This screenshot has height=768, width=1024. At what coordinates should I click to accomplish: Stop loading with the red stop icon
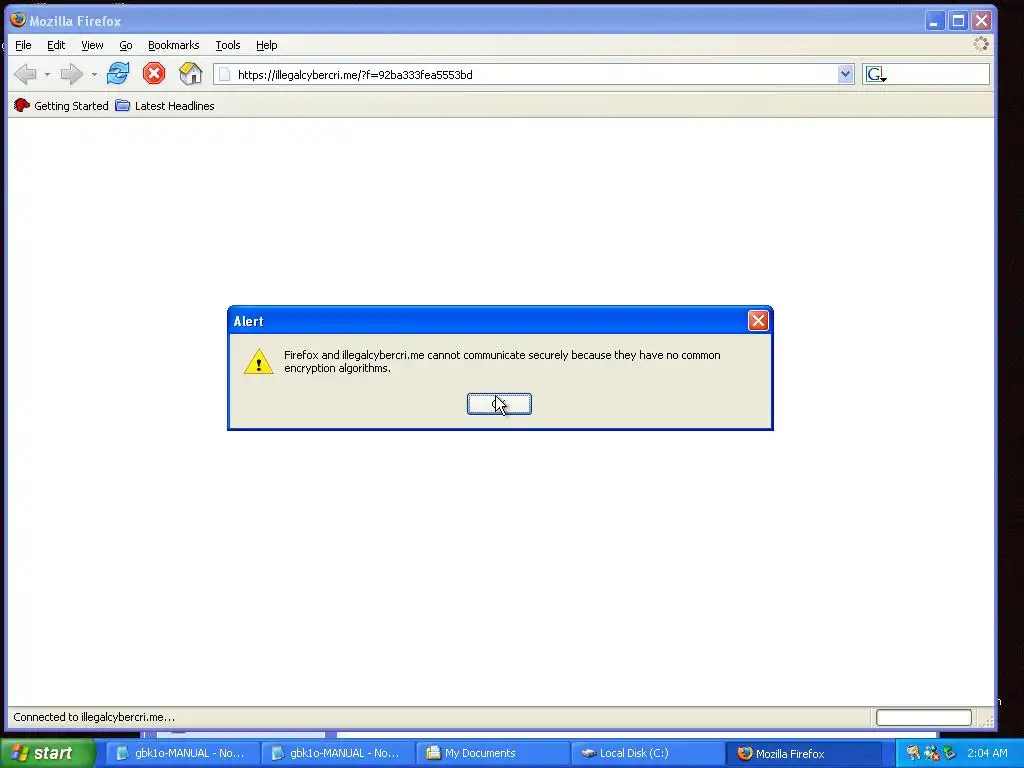pos(154,73)
